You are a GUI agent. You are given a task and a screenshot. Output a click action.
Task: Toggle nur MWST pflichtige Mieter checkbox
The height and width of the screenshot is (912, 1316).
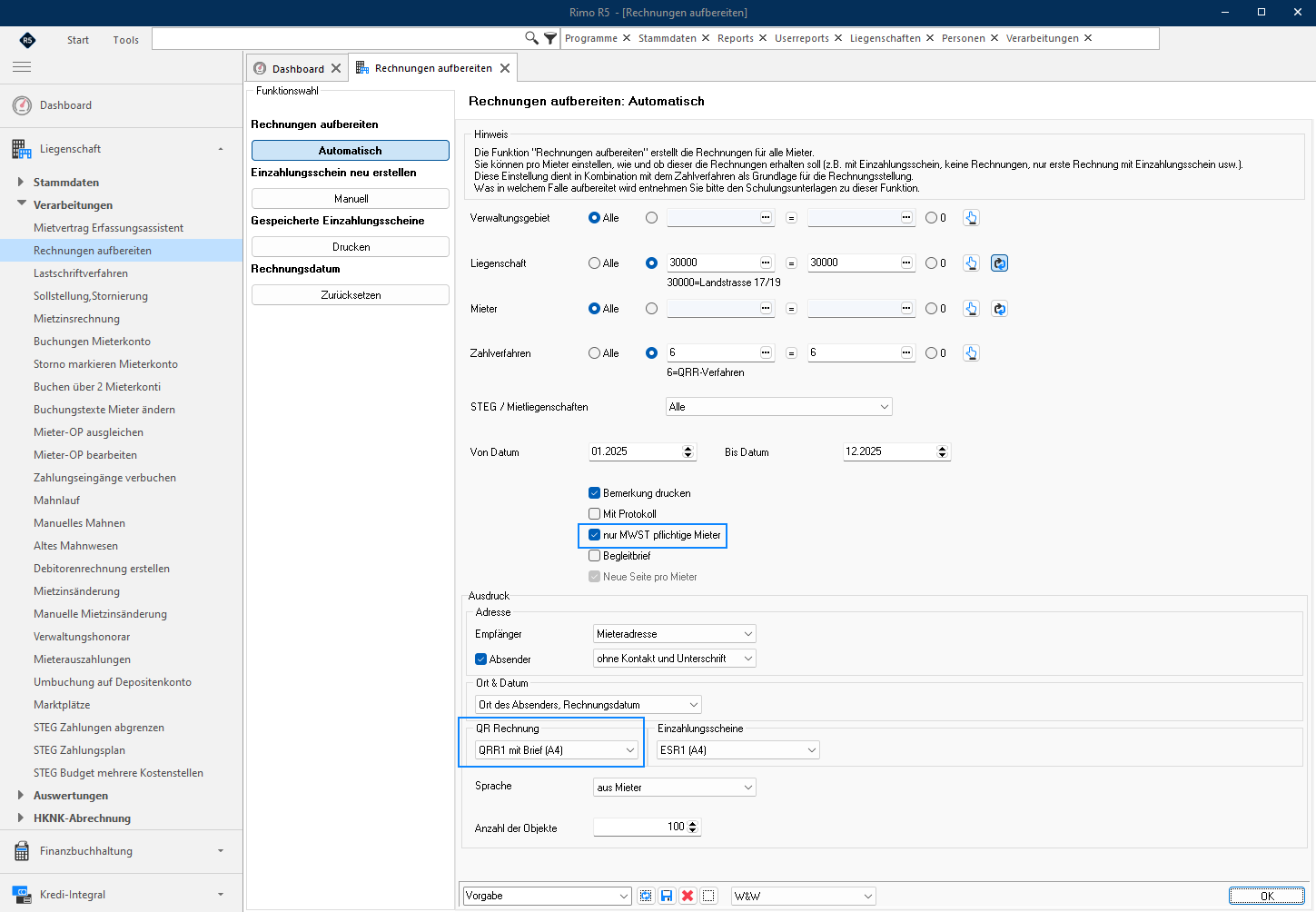[x=594, y=535]
